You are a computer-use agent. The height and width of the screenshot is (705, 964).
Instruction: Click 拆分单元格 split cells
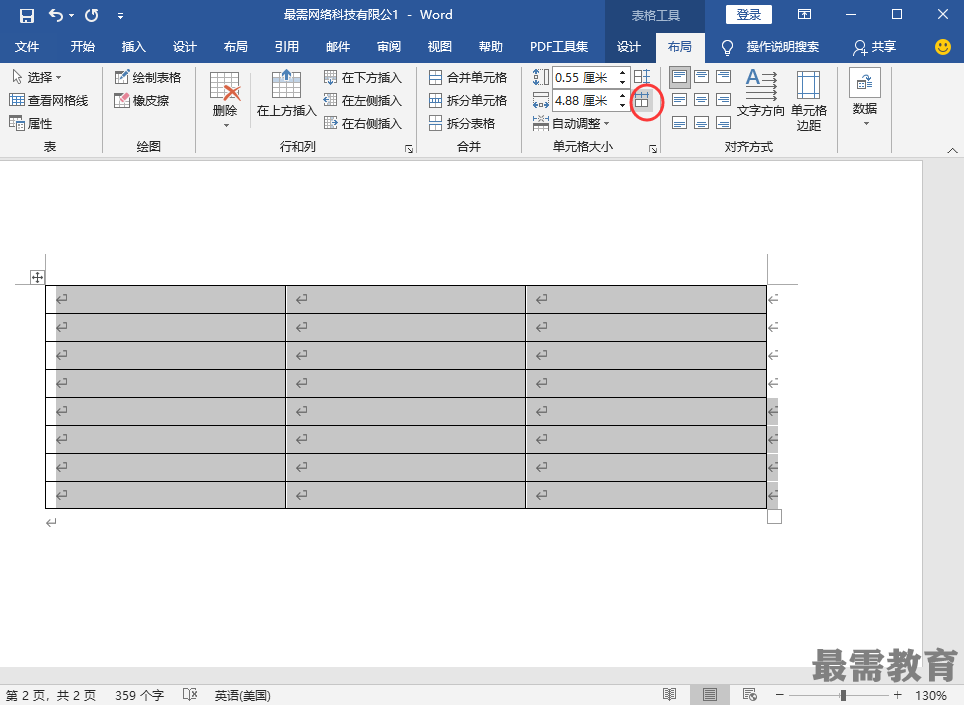click(468, 100)
